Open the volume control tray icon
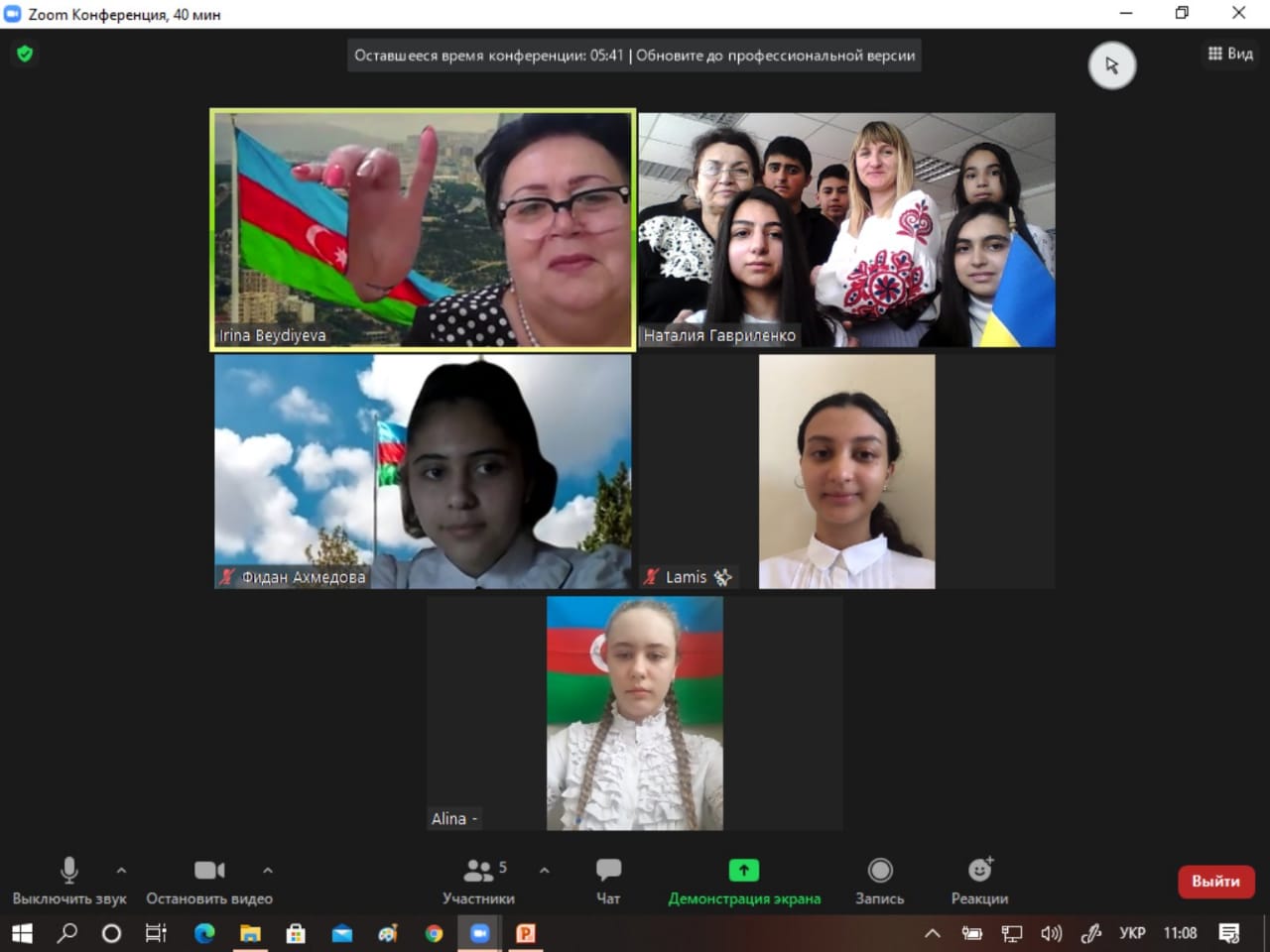Screen dimensions: 1270x952 click(x=1052, y=933)
